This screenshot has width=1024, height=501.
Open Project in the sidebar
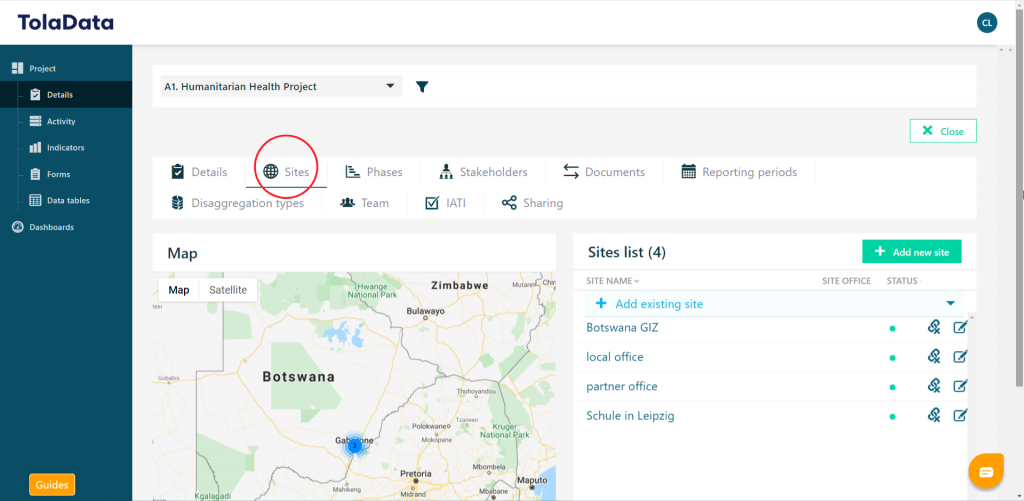pos(42,68)
